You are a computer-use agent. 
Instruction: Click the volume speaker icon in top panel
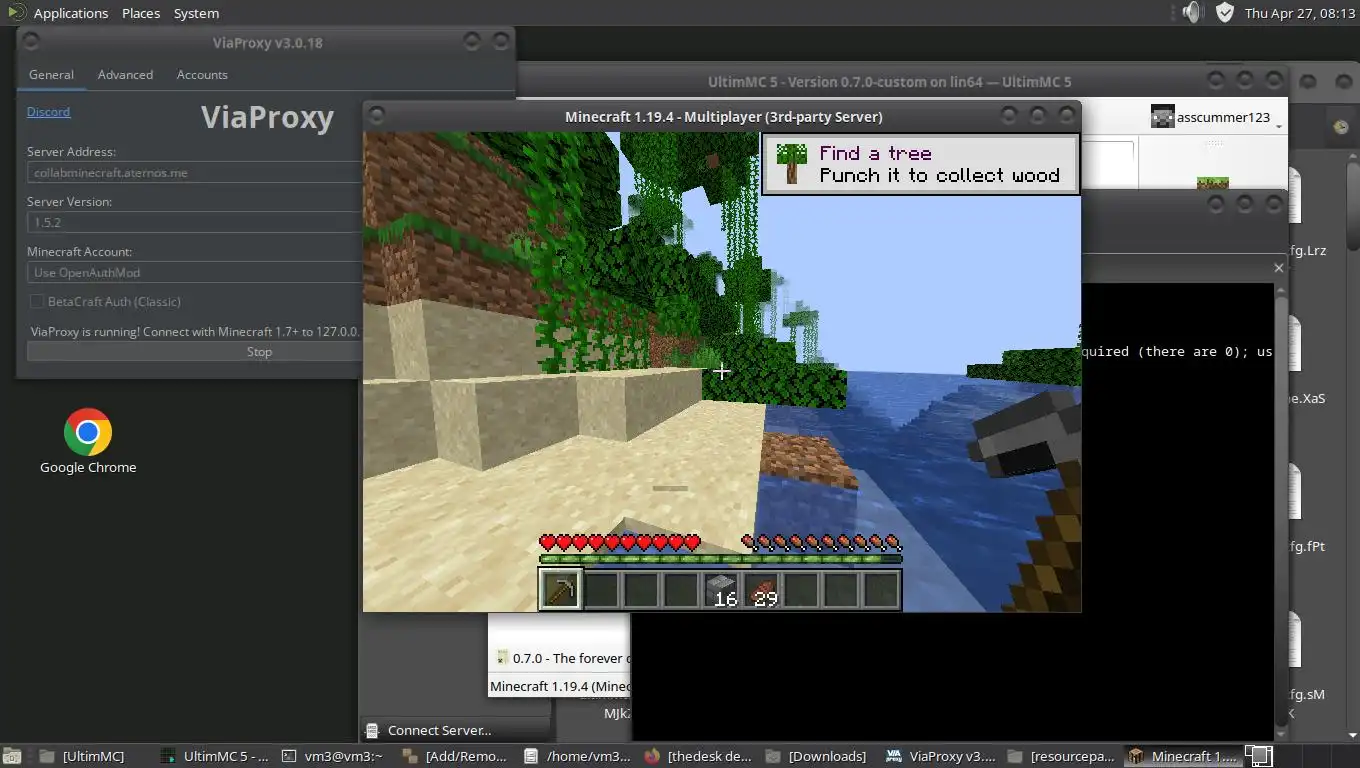pyautogui.click(x=1191, y=12)
